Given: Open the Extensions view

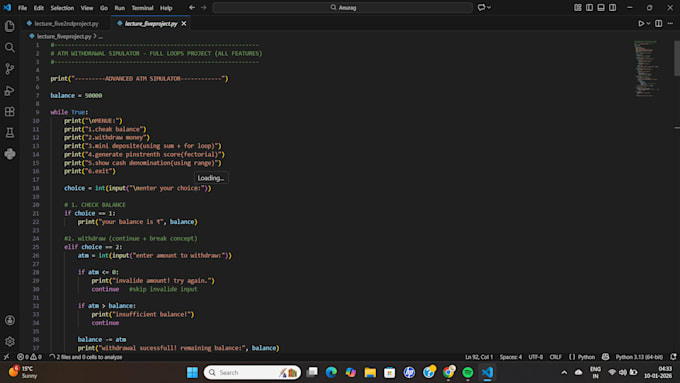Looking at the screenshot, I should [10, 111].
